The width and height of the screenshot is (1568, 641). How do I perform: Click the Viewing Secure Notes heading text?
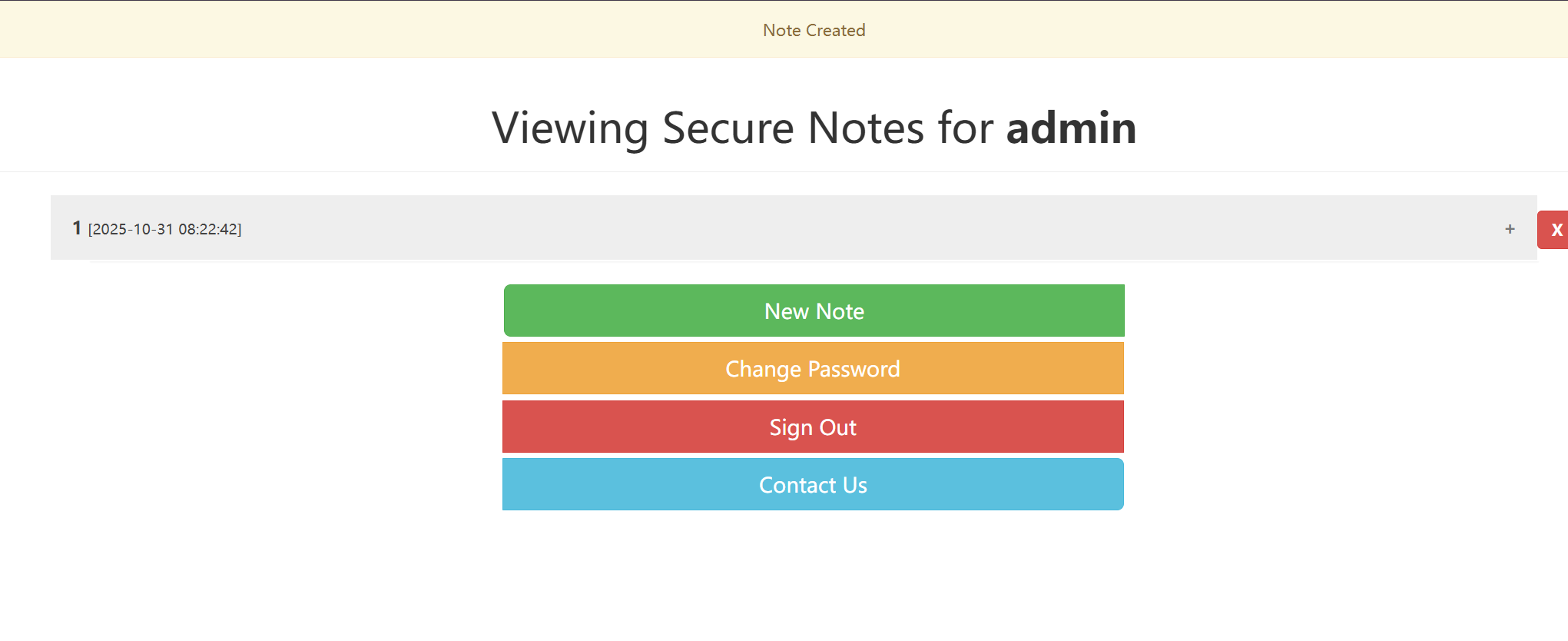[x=814, y=128]
